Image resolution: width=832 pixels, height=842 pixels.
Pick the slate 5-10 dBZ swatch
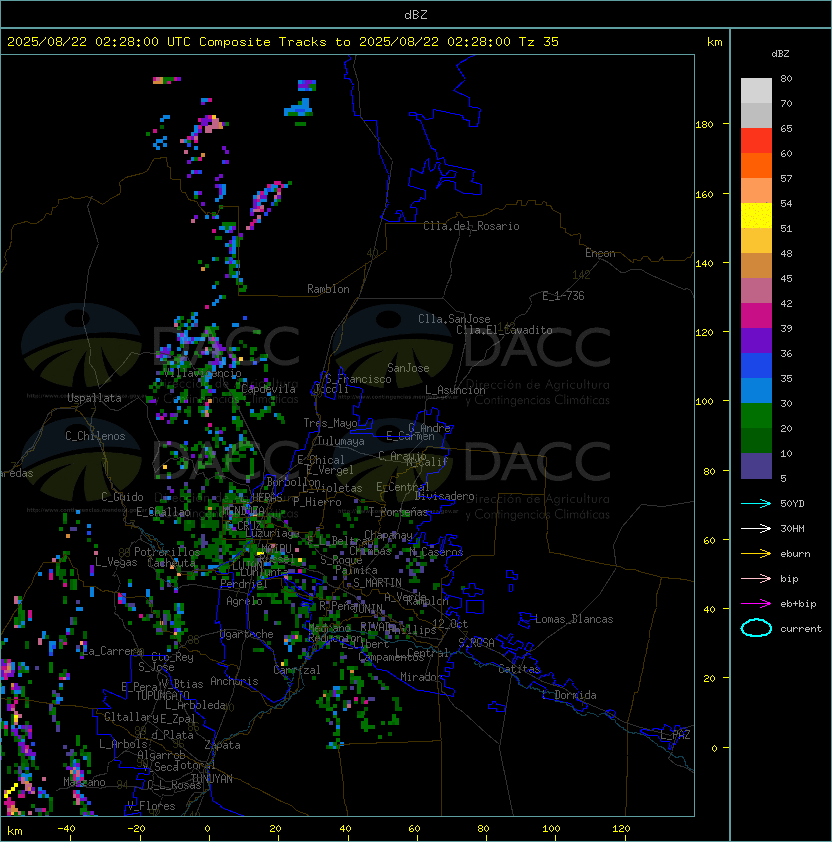click(x=756, y=466)
